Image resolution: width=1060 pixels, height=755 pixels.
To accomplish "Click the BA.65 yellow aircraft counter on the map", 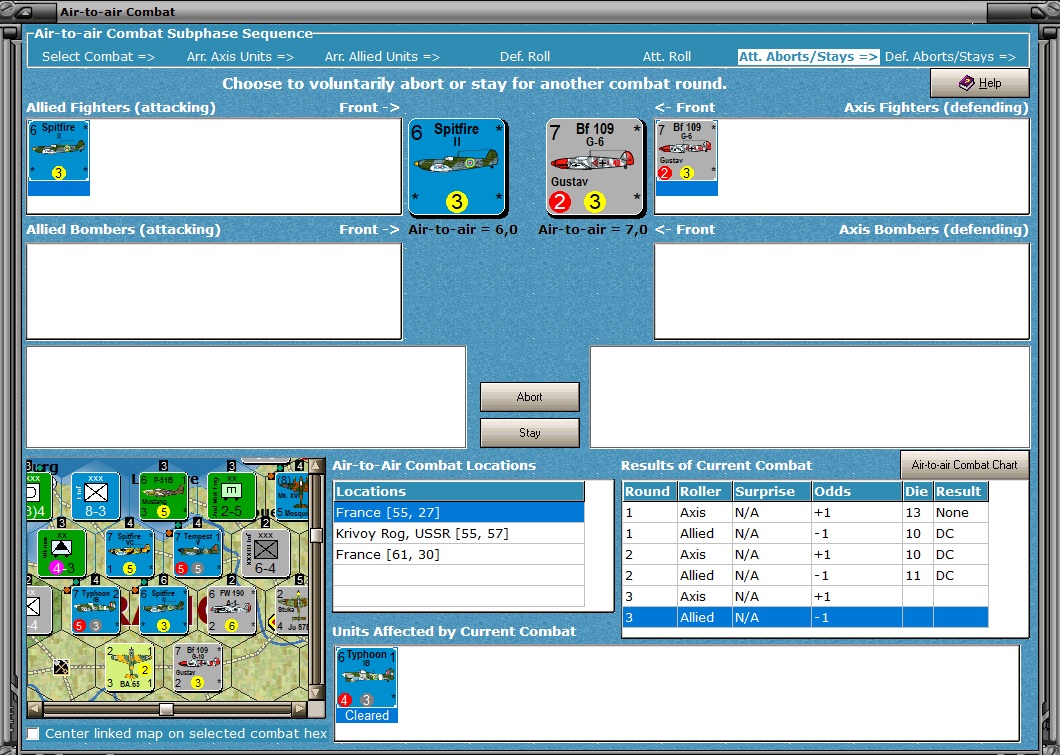I will tap(130, 667).
